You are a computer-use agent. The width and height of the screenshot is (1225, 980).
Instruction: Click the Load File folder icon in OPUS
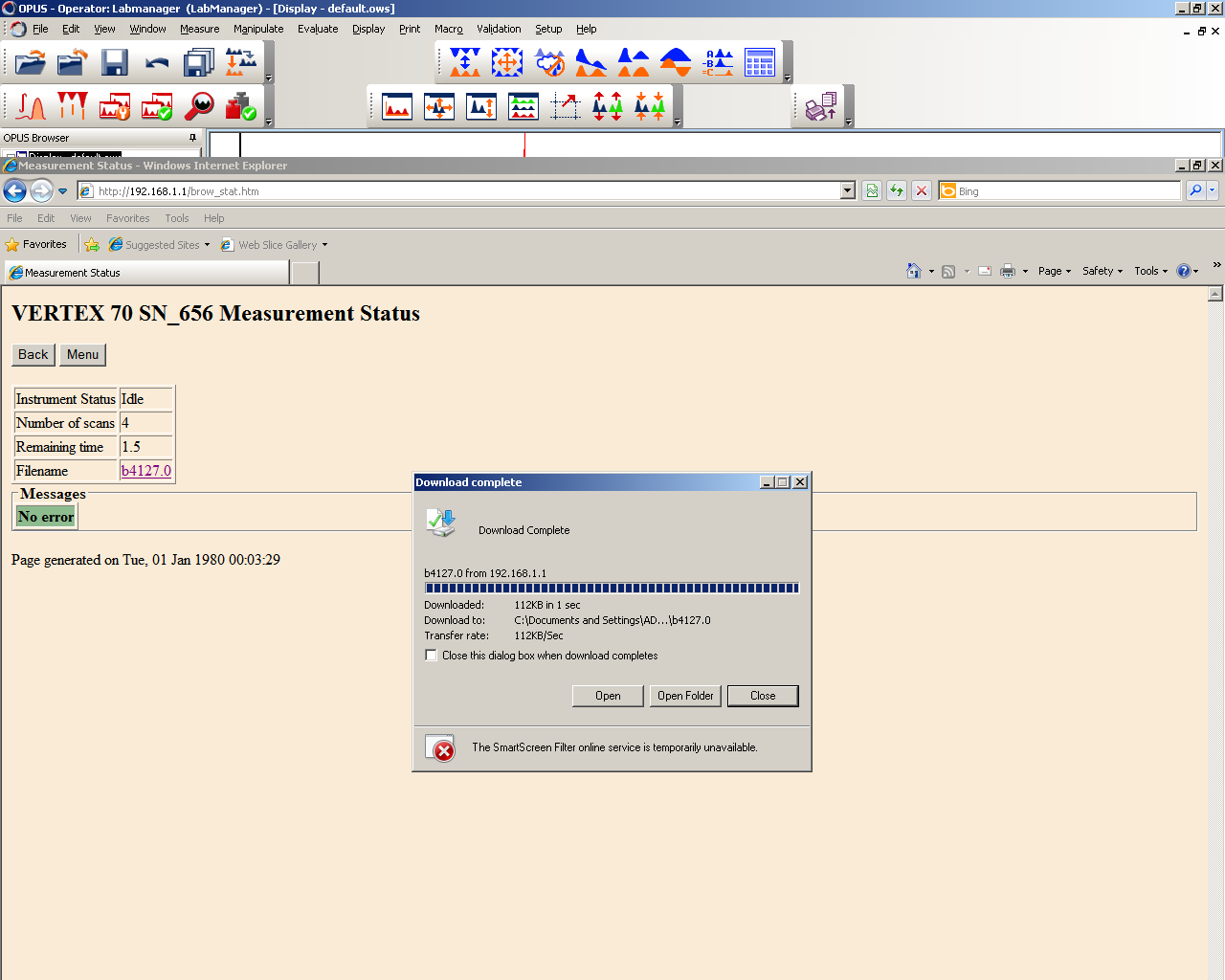coord(31,63)
